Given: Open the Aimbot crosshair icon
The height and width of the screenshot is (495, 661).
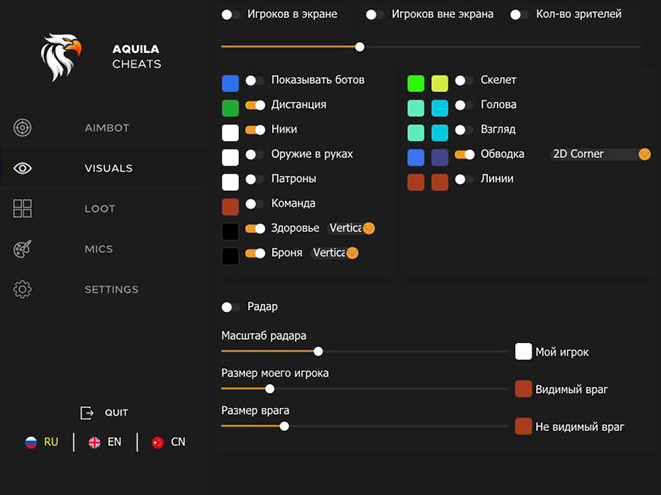Looking at the screenshot, I should click(x=23, y=128).
